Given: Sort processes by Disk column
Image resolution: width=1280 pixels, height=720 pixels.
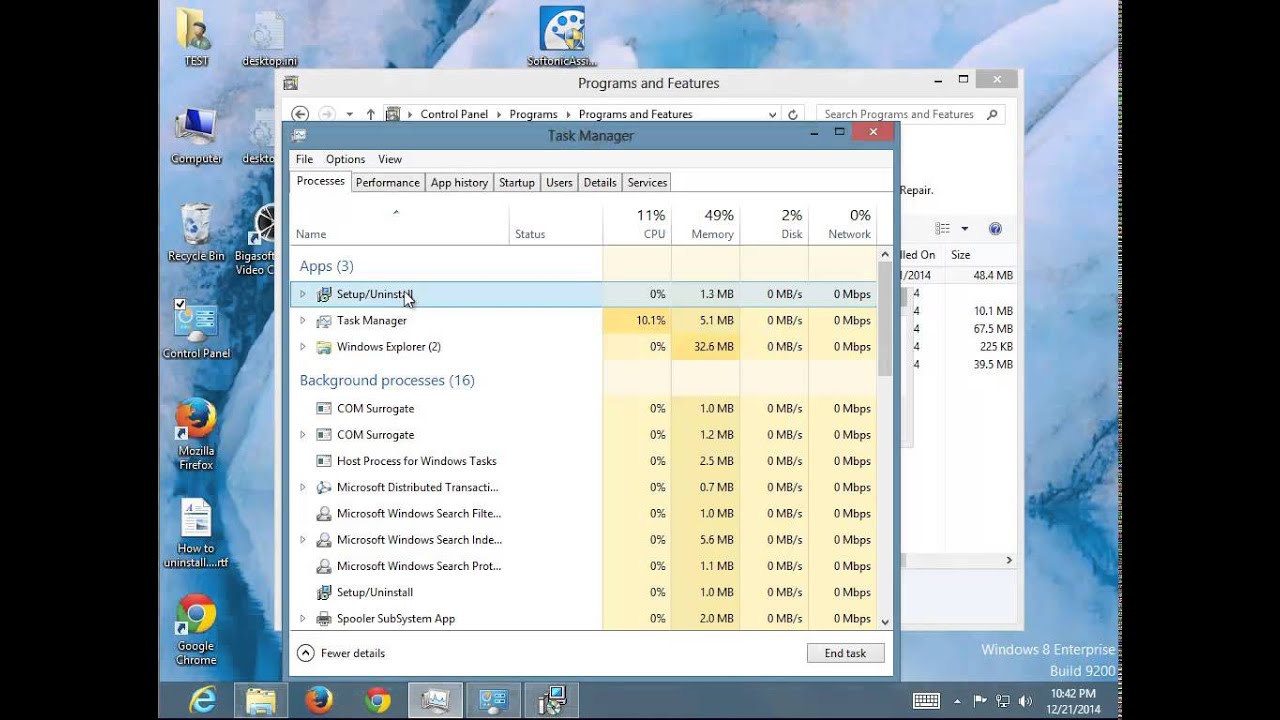Looking at the screenshot, I should tap(774, 224).
